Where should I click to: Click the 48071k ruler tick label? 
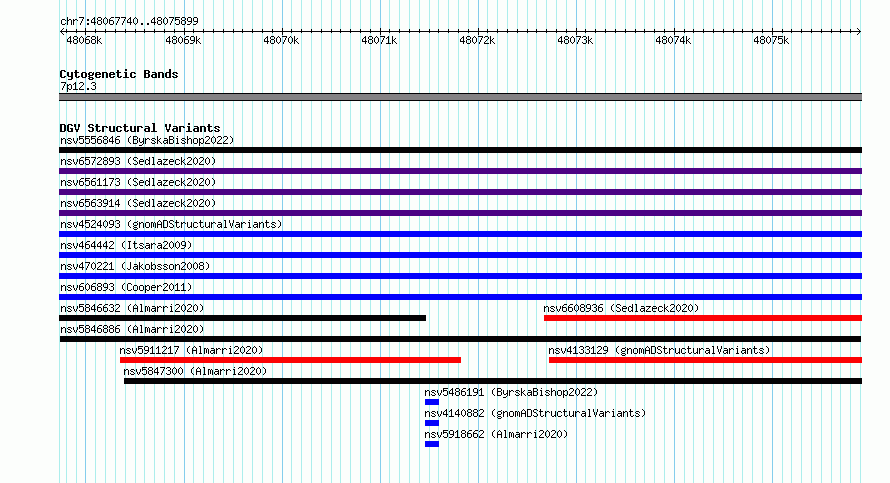click(x=379, y=40)
